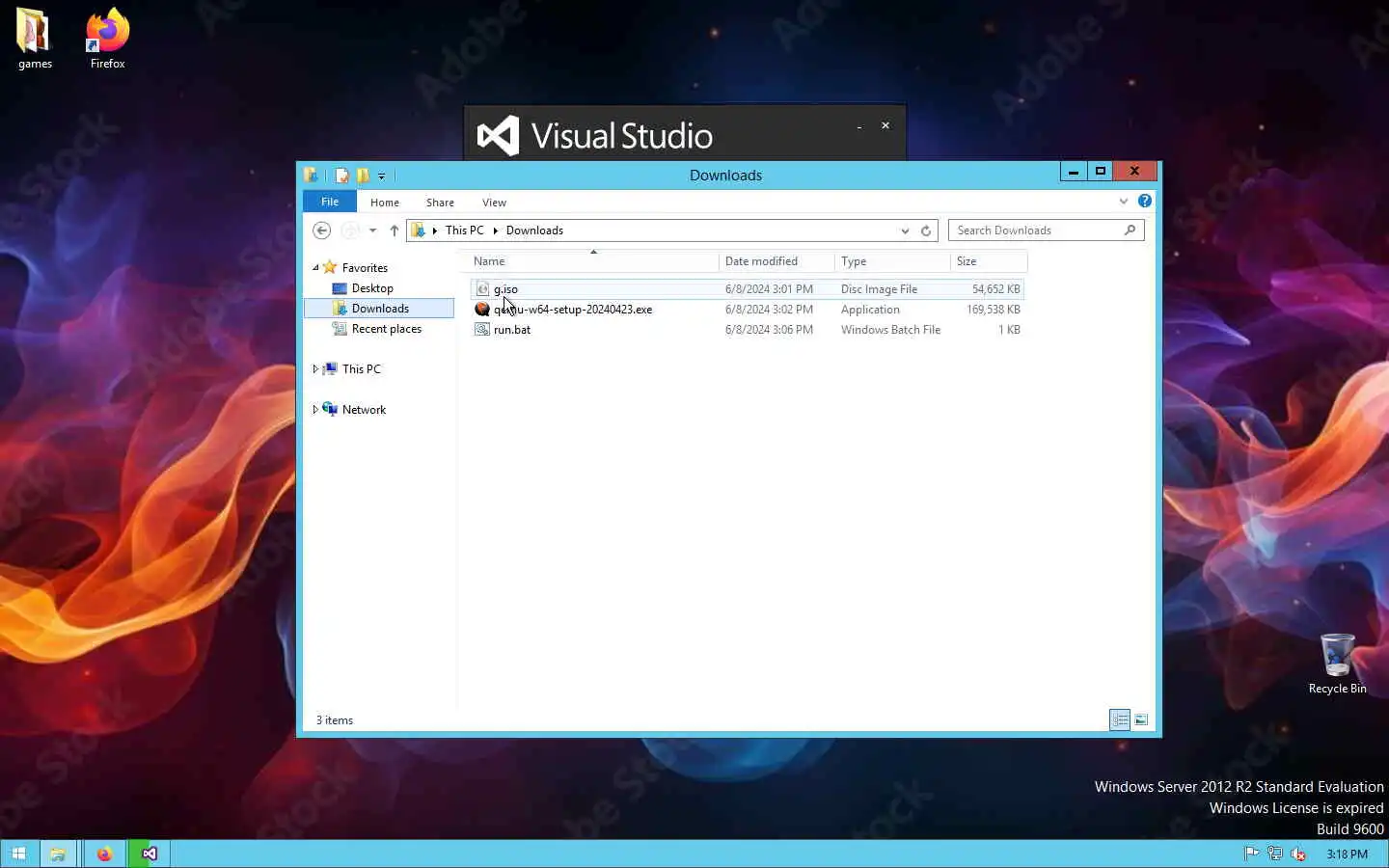Collapse the Favorites tree section
Image resolution: width=1389 pixels, height=868 pixels.
(315, 268)
